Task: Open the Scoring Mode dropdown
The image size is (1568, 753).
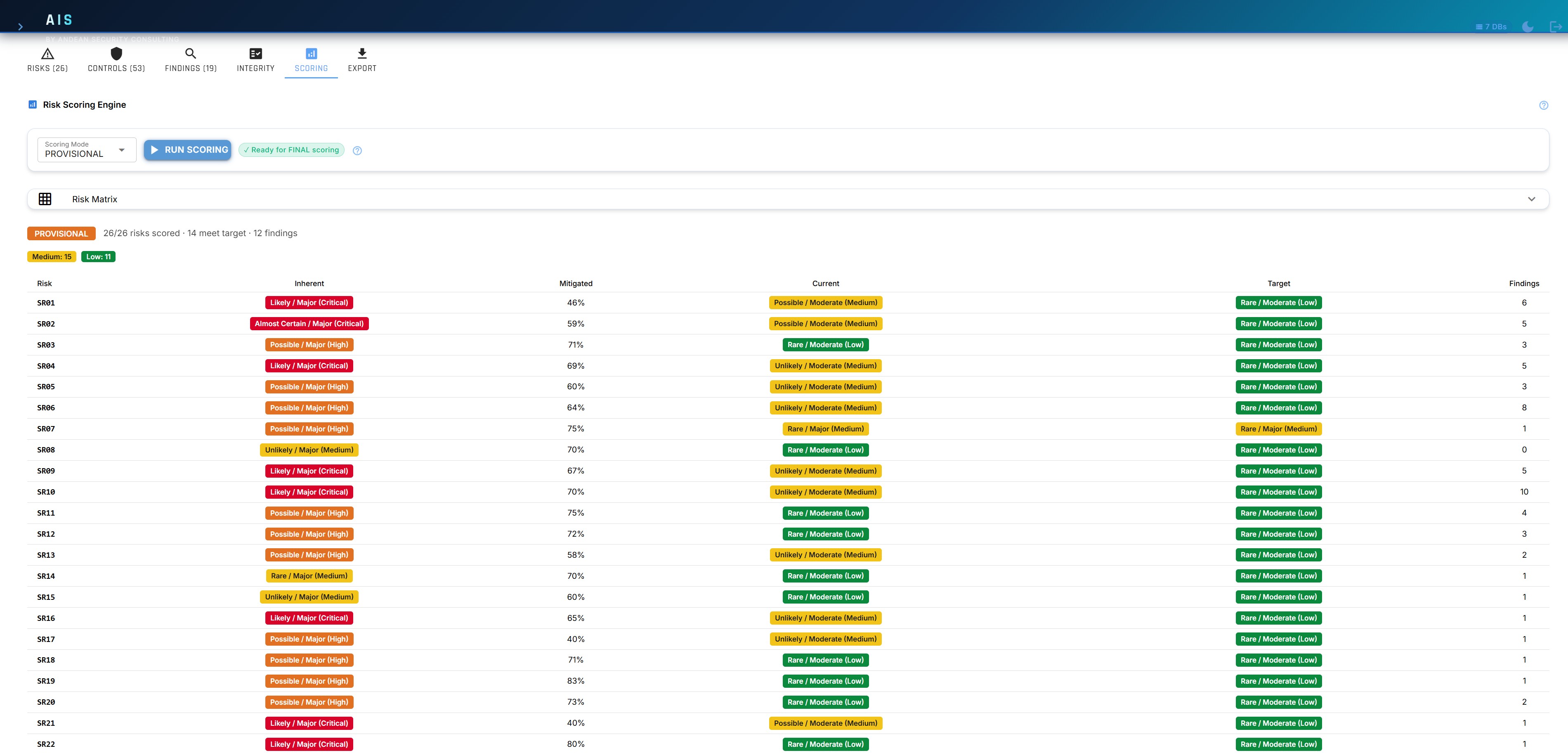Action: pyautogui.click(x=86, y=150)
